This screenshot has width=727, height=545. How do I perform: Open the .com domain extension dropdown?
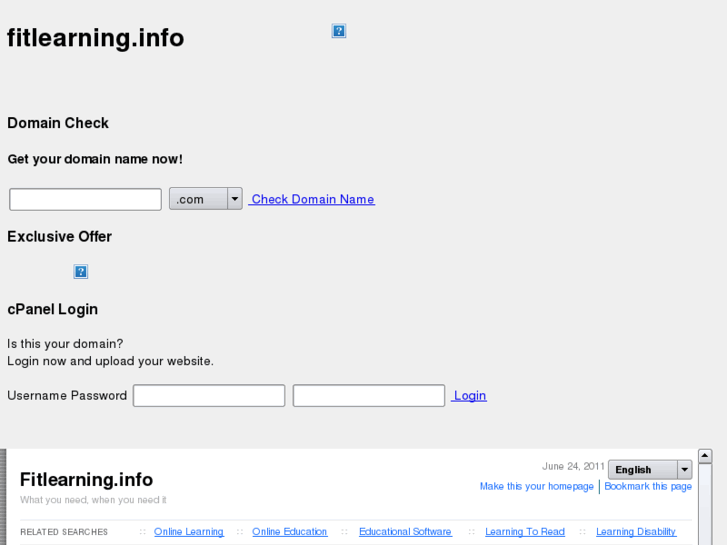coord(205,199)
